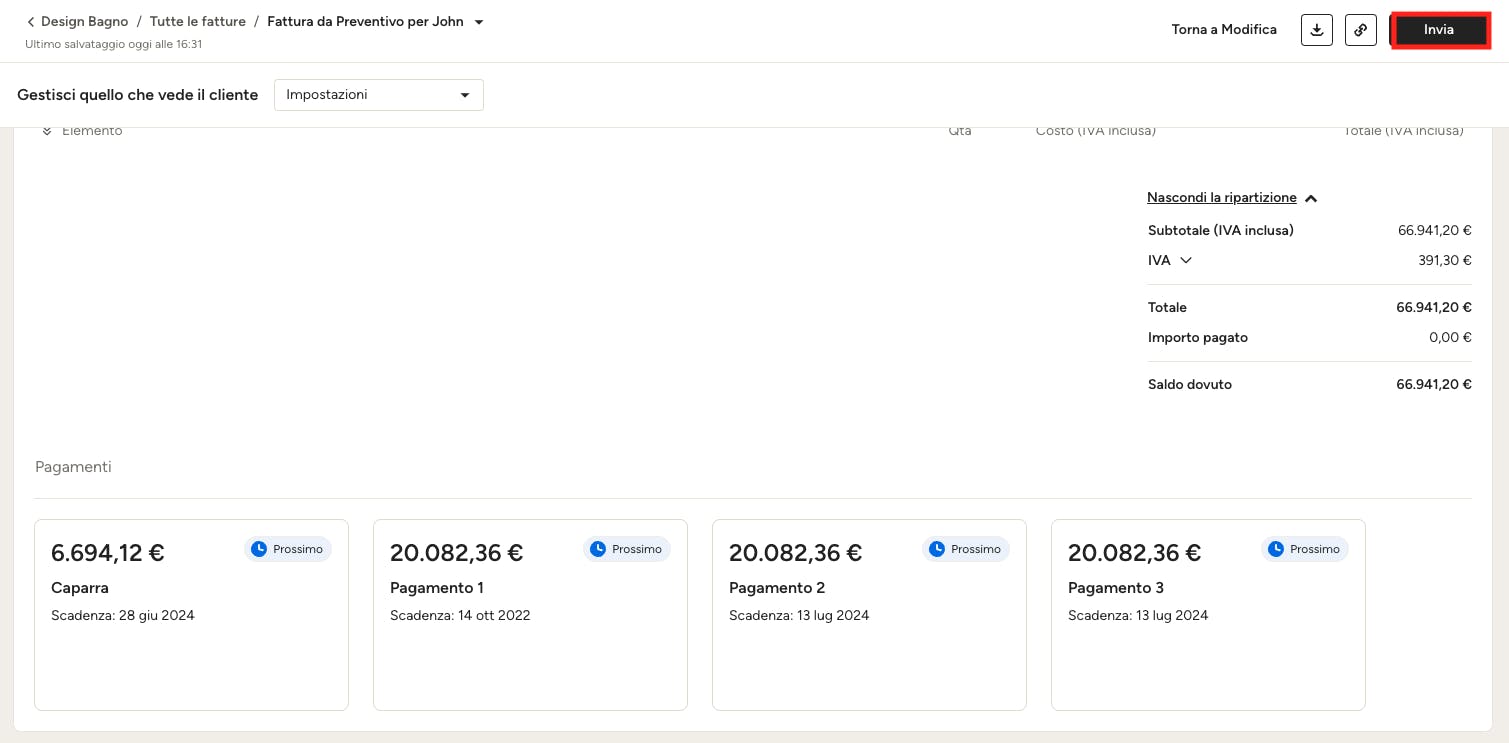Click the Subtotale (IVA inclusa) label
Screen dimensions: 1509x743
1221,231
